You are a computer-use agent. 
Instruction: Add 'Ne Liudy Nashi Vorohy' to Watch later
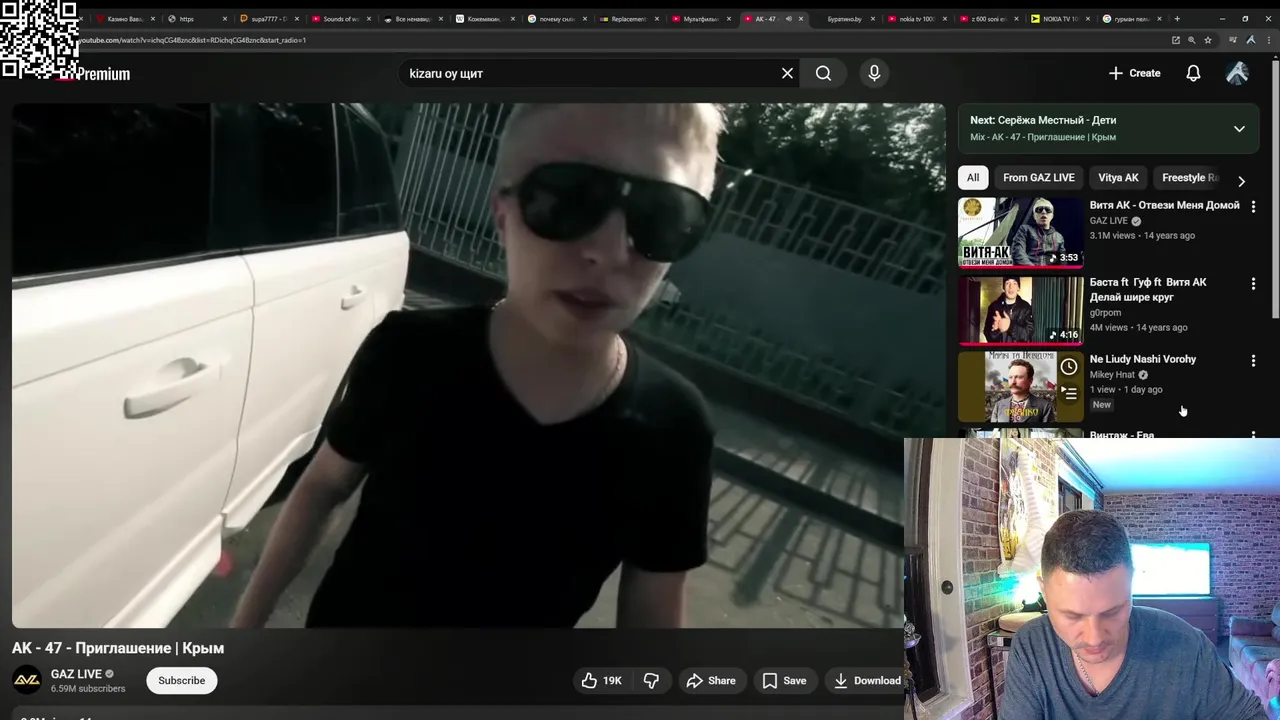pos(1069,367)
